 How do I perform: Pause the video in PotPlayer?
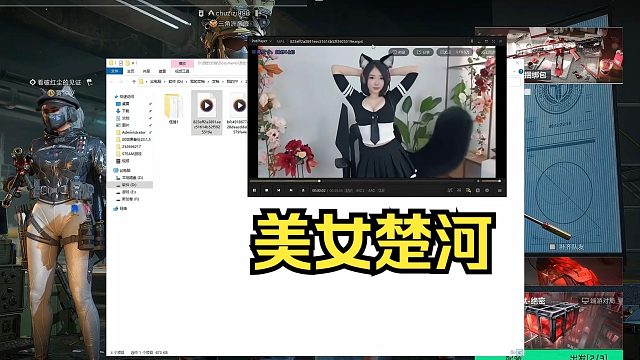coord(255,190)
